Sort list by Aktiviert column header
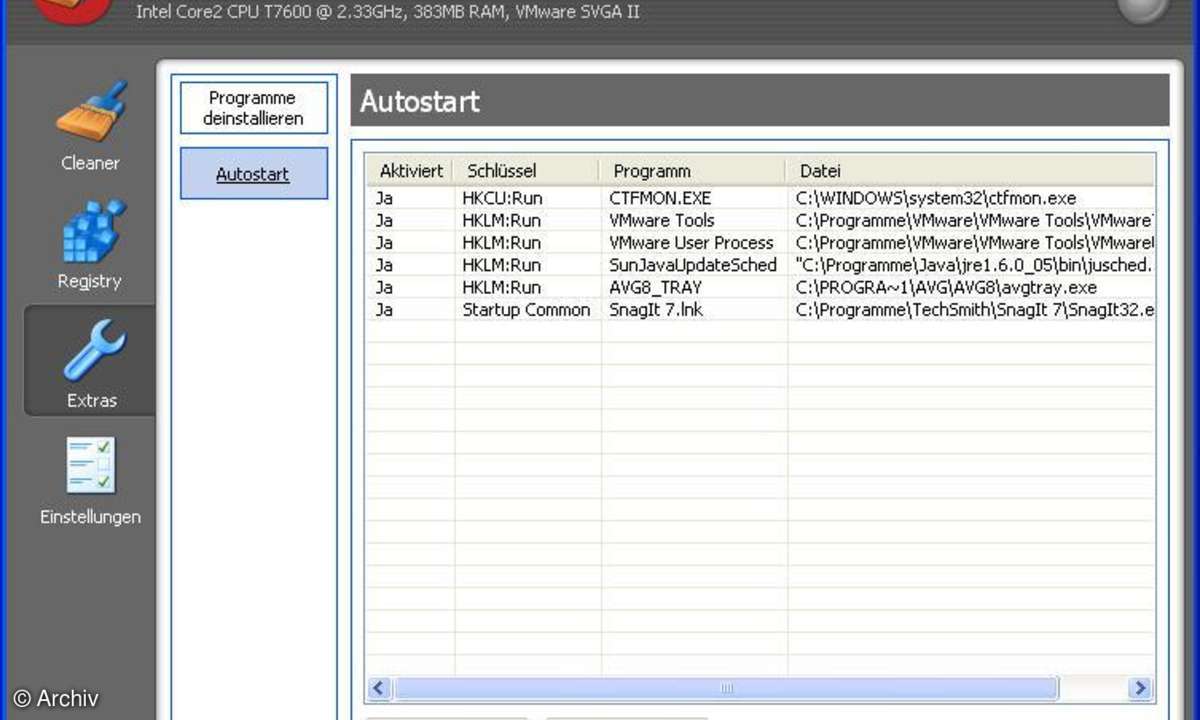This screenshot has width=1200, height=720. (x=410, y=171)
